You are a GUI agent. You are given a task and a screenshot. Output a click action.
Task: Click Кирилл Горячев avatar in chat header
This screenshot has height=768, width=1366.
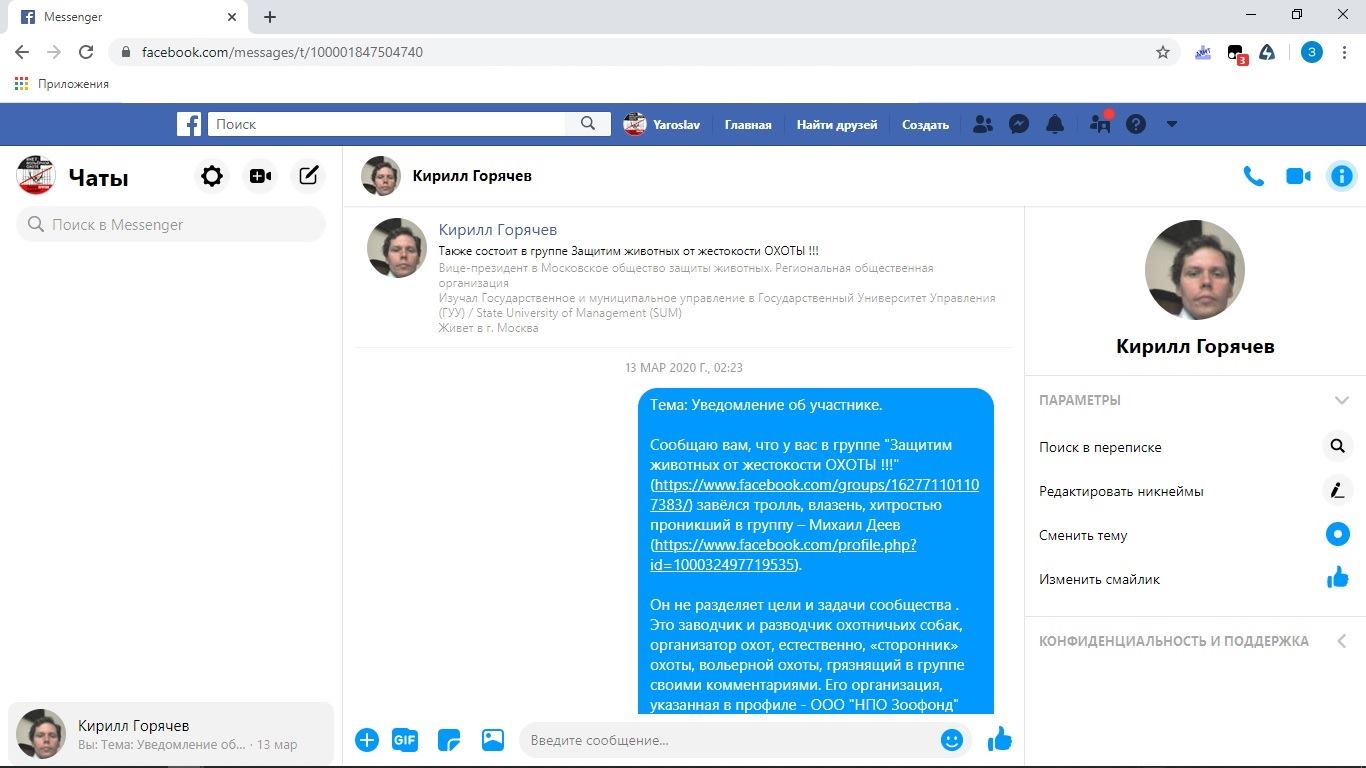coord(381,176)
